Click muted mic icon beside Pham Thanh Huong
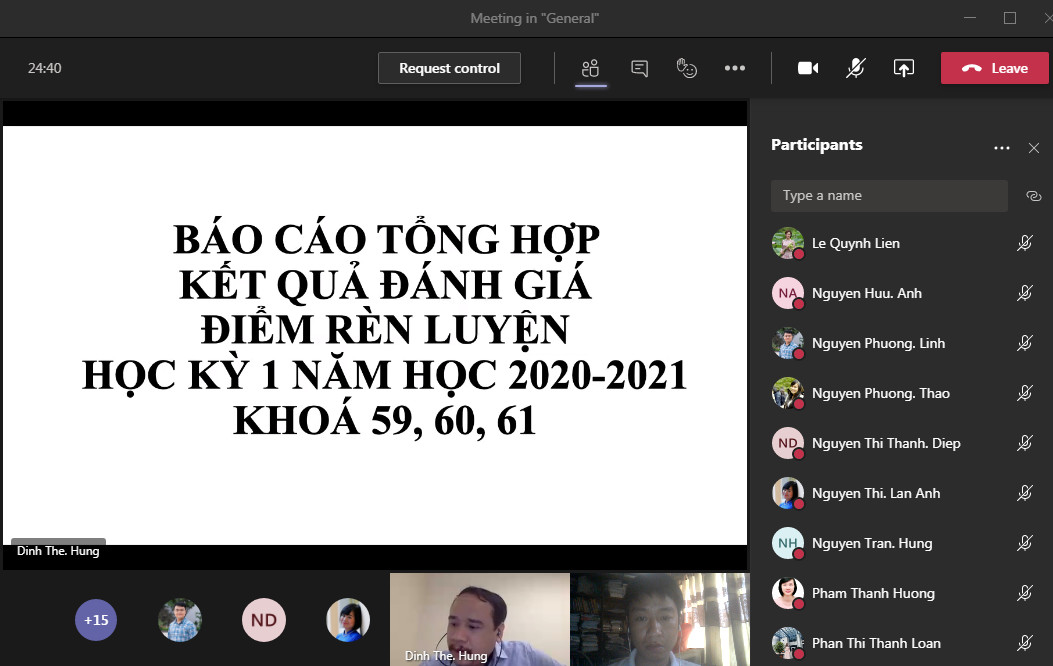 click(x=1024, y=593)
